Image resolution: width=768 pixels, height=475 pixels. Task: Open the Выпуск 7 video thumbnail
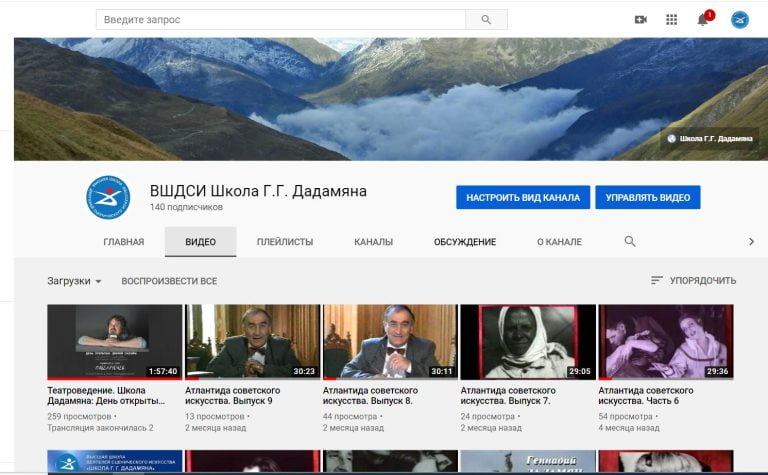click(x=528, y=342)
